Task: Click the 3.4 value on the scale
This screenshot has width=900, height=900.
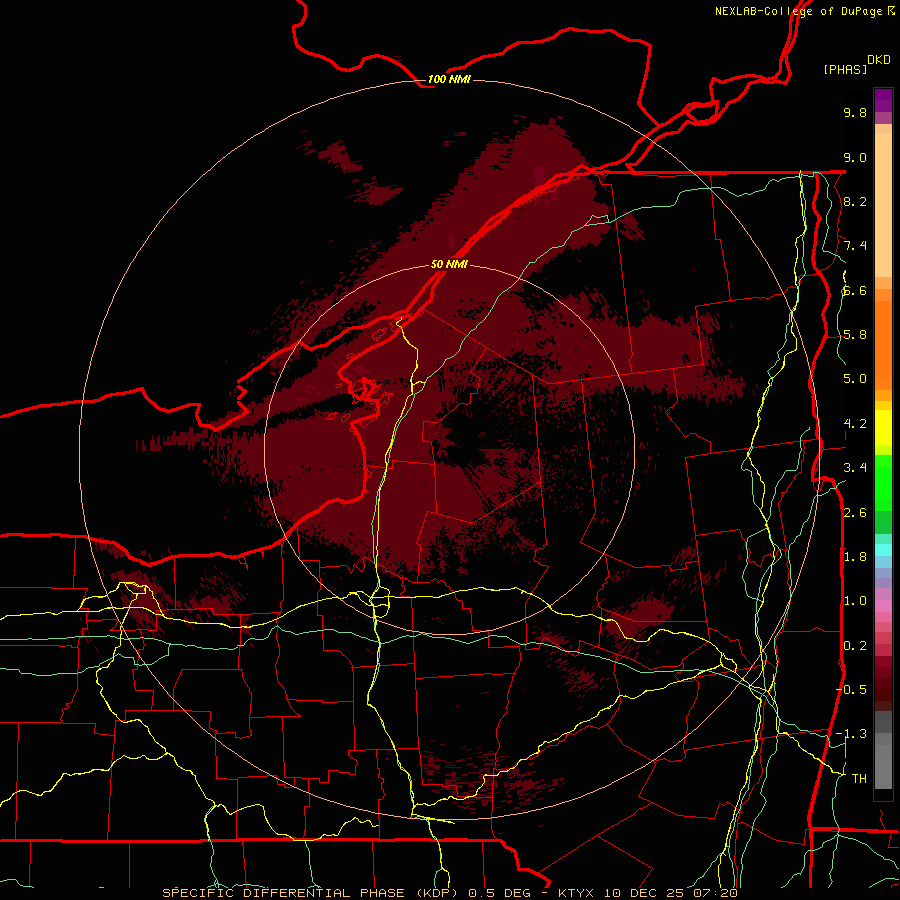Action: [x=855, y=468]
